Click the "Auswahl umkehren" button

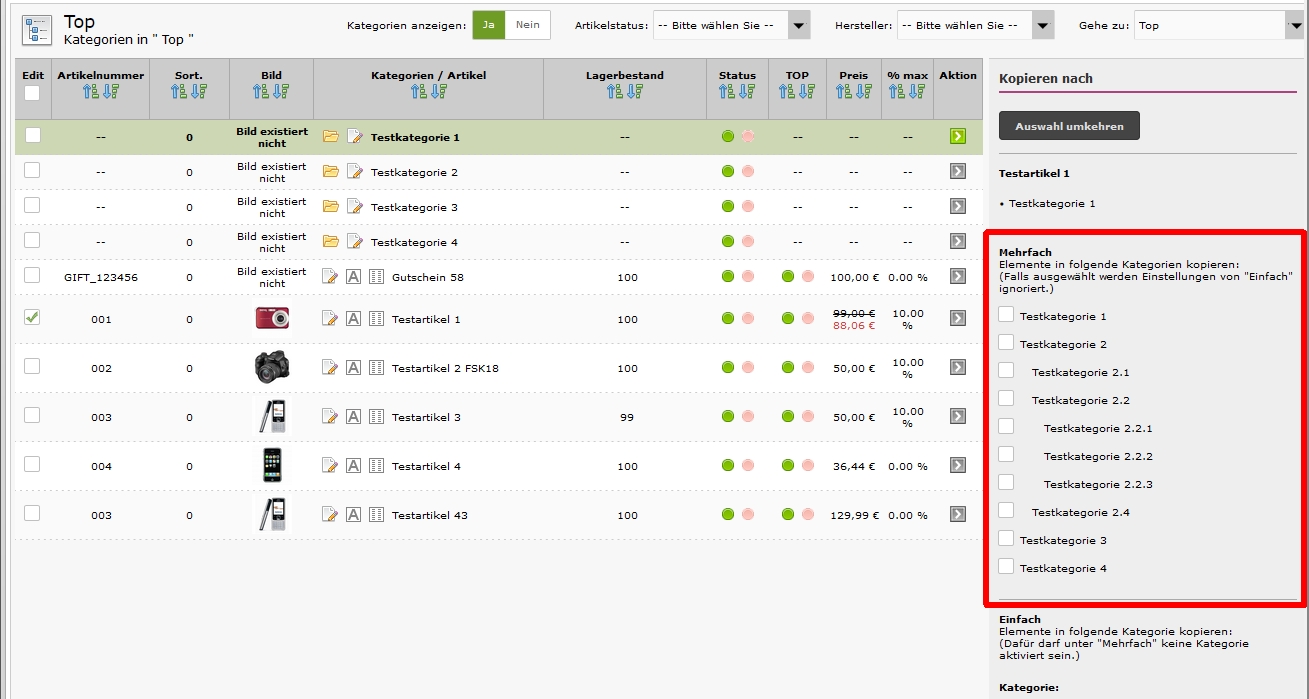pos(1069,126)
